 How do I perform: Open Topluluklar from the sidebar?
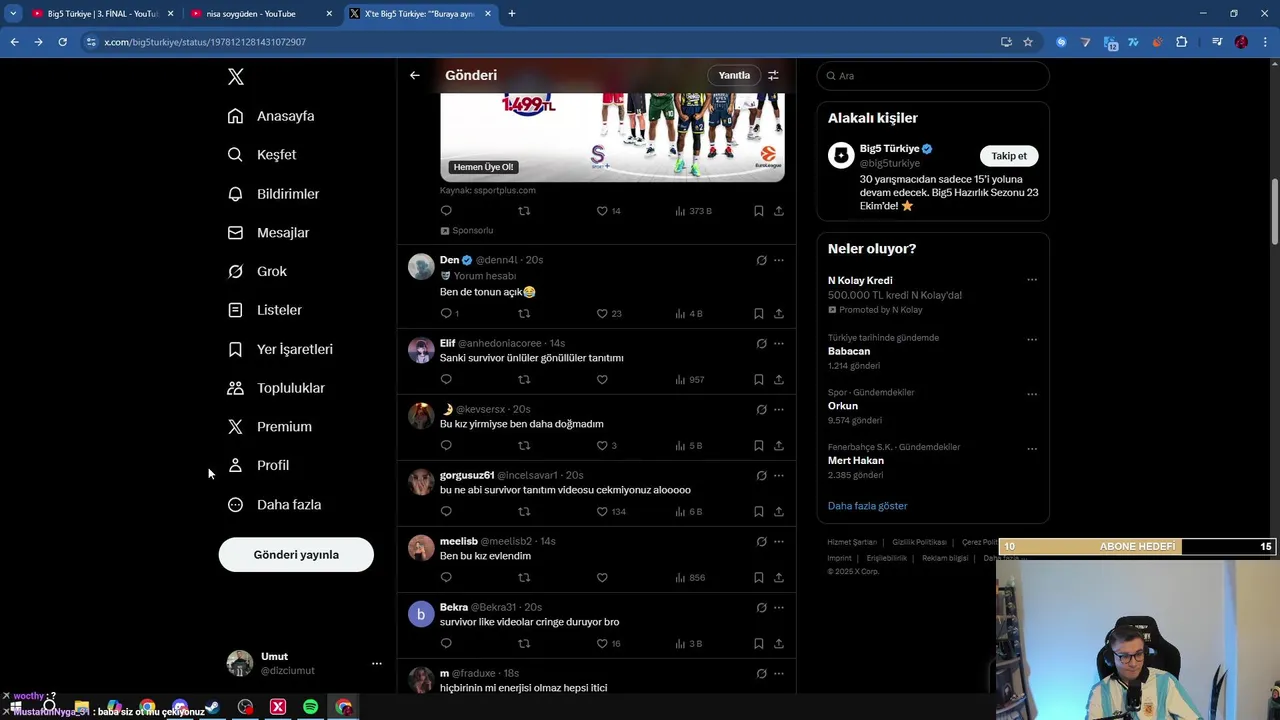click(276, 388)
